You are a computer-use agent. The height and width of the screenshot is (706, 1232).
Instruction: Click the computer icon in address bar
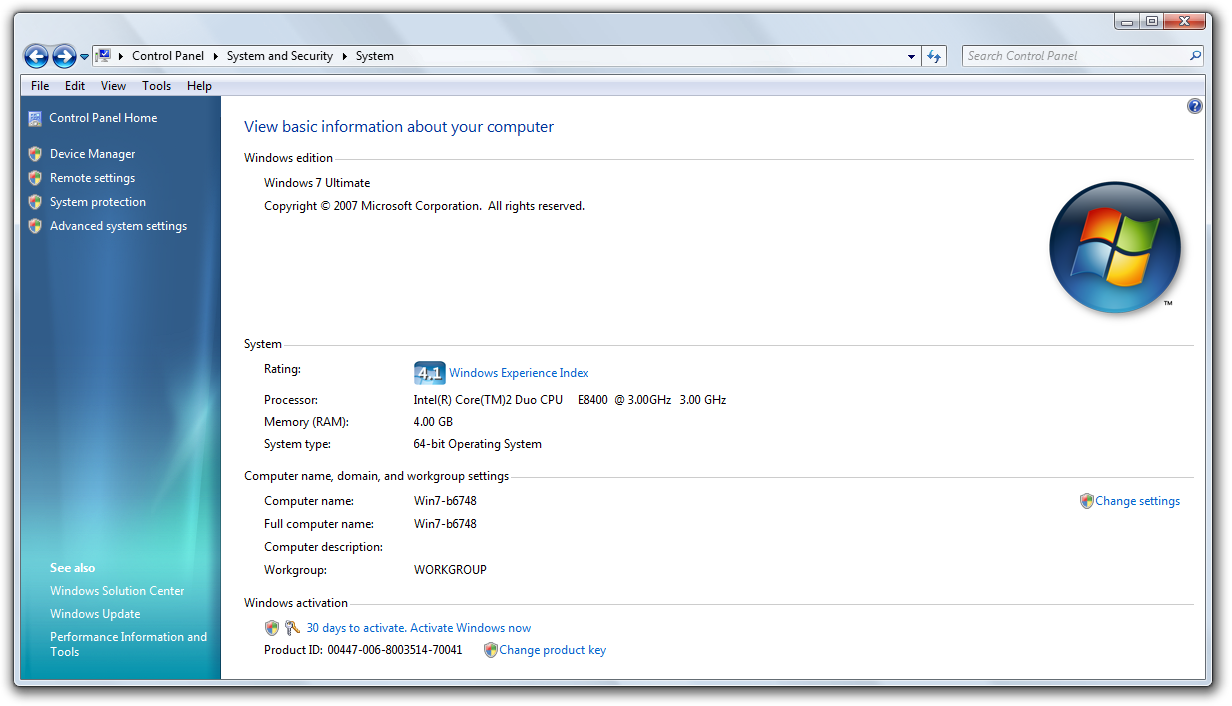[103, 56]
